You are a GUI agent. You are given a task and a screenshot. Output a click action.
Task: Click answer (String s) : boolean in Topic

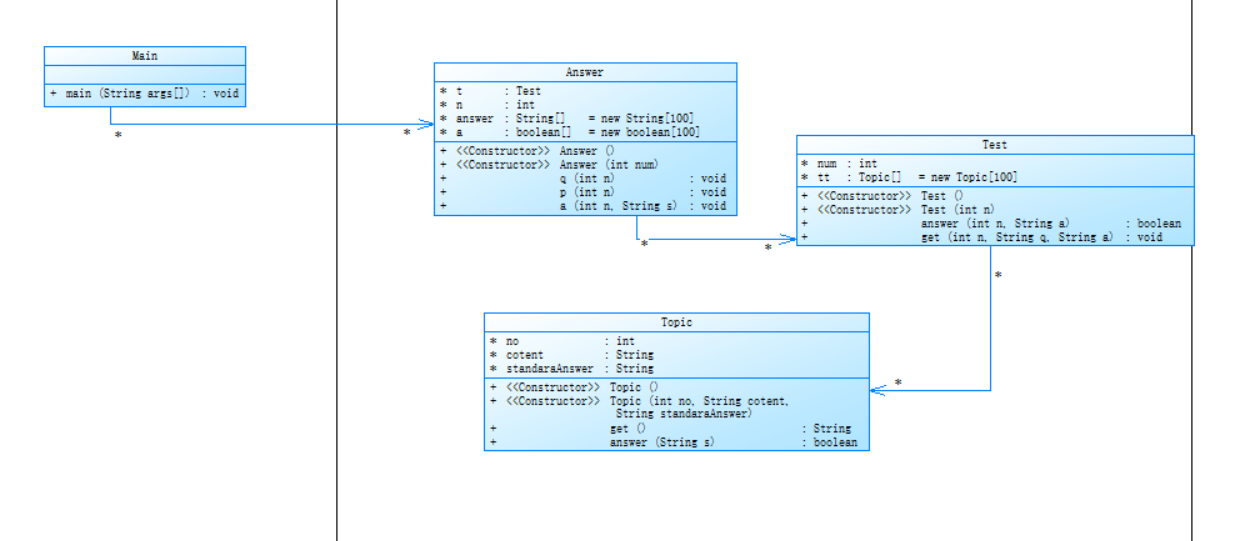(x=677, y=442)
